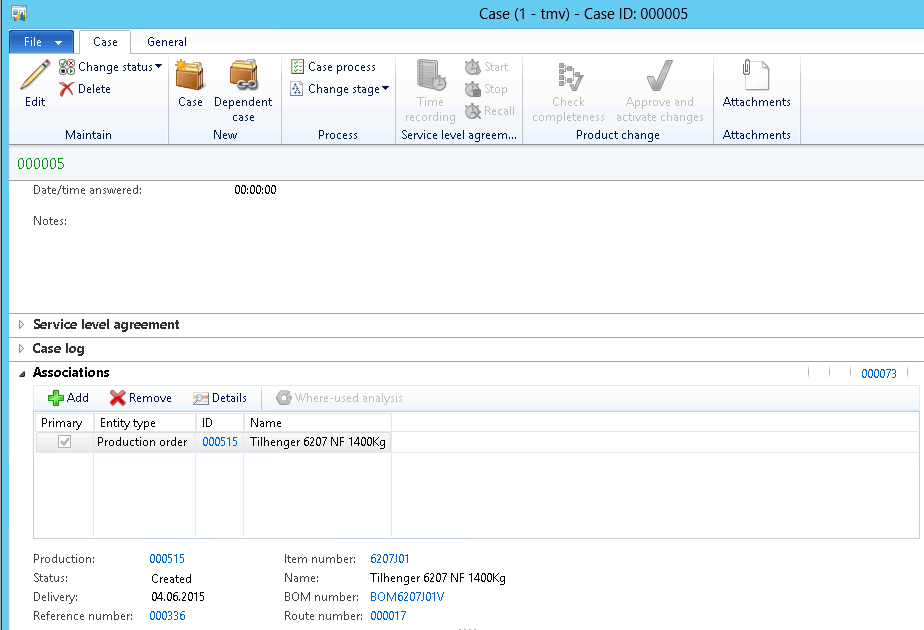Open BOM number BOM6207J01V link
The width and height of the screenshot is (924, 630).
[407, 597]
